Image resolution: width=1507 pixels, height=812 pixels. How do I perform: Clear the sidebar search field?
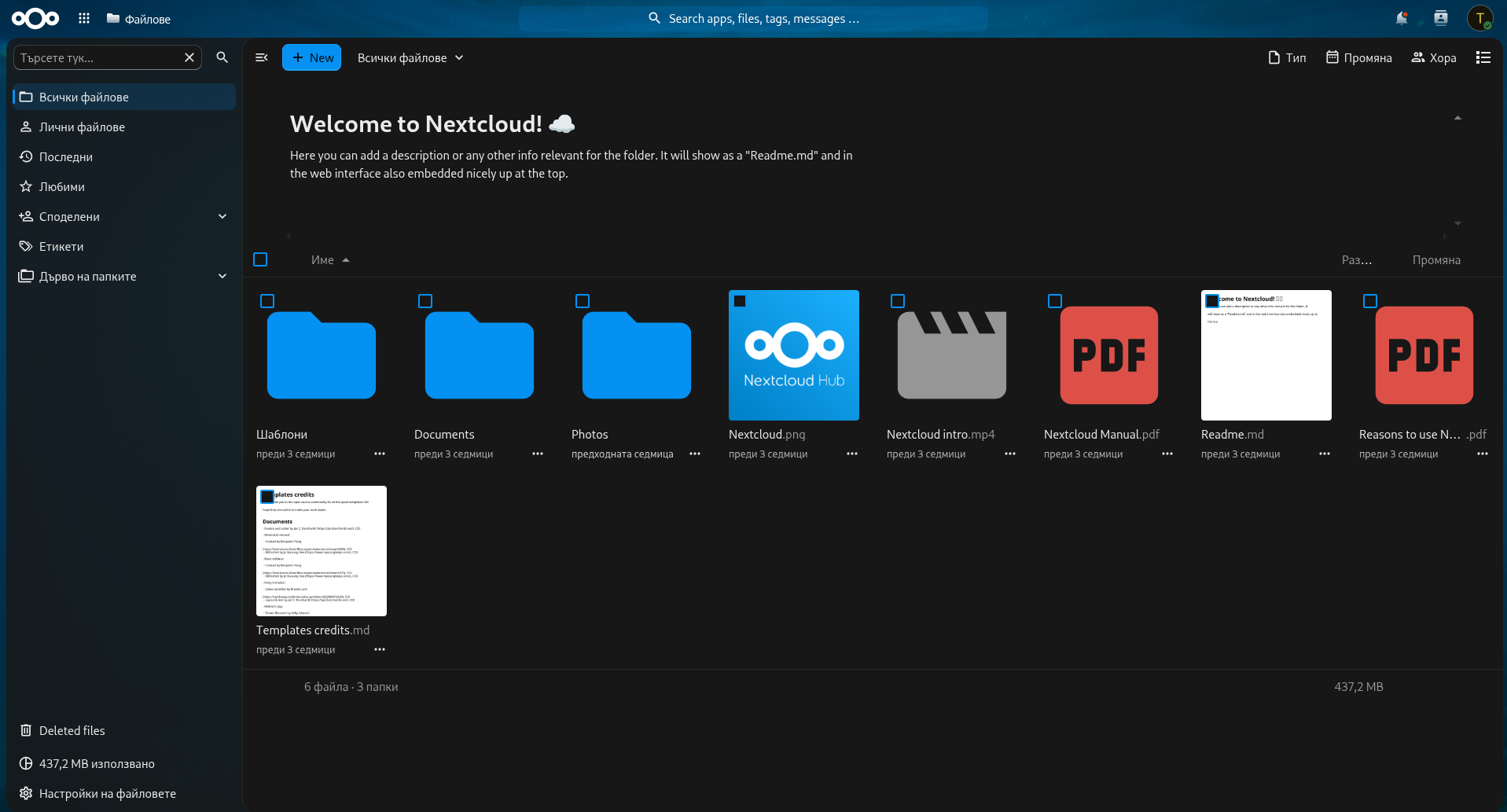[189, 57]
